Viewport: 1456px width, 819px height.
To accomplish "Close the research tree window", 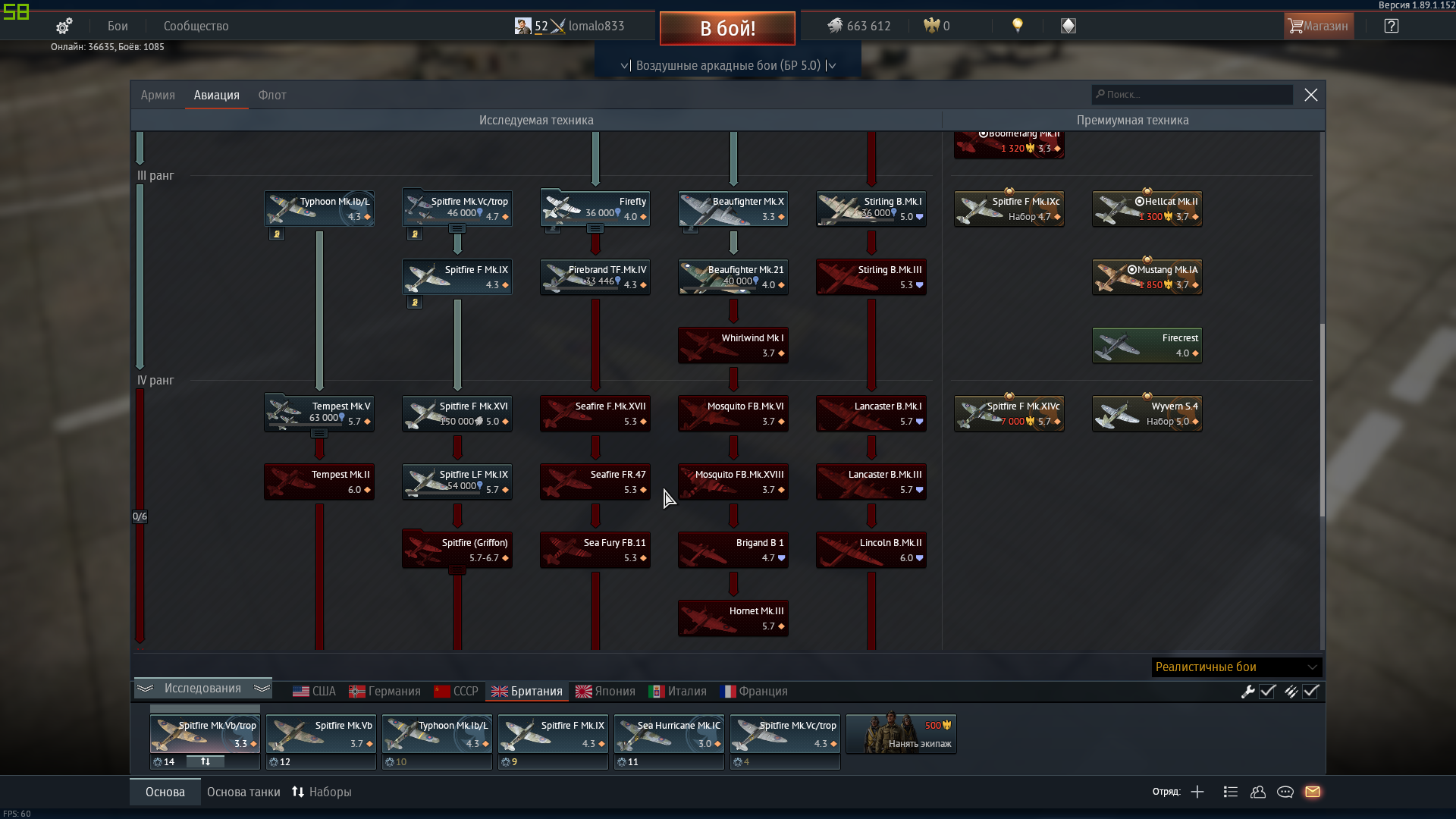I will [x=1311, y=95].
